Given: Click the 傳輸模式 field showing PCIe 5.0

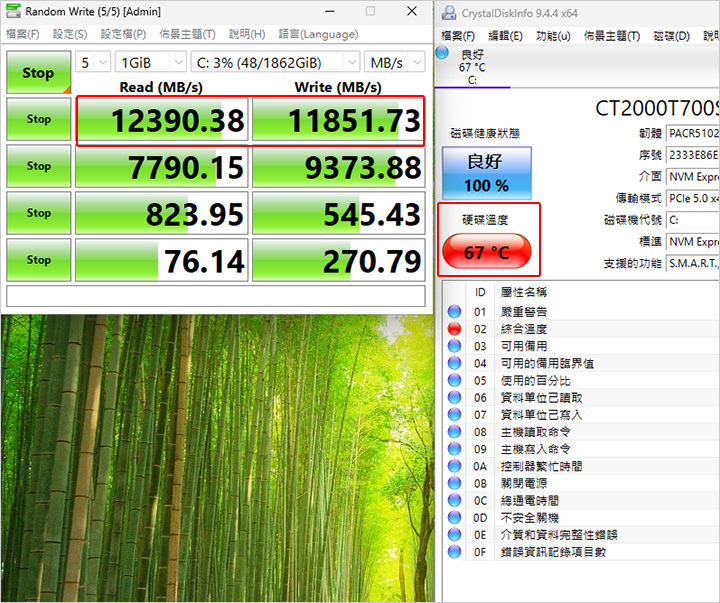Looking at the screenshot, I should tap(692, 198).
